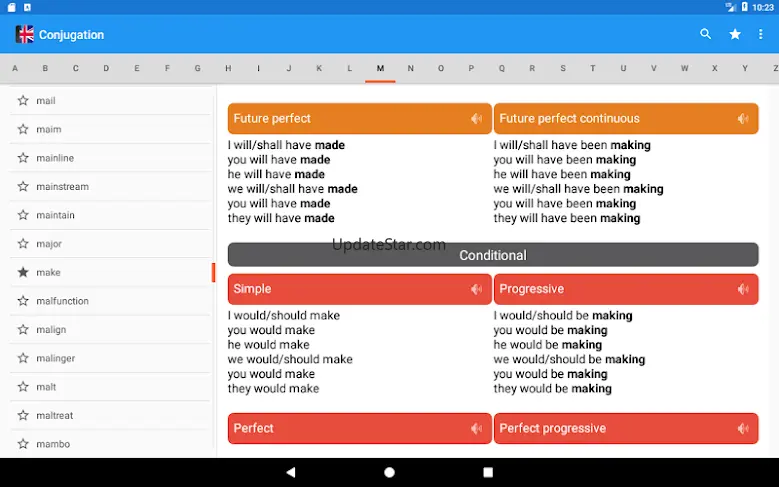Image resolution: width=779 pixels, height=487 pixels.
Task: Favorite the verb maim with its star
Action: point(23,129)
